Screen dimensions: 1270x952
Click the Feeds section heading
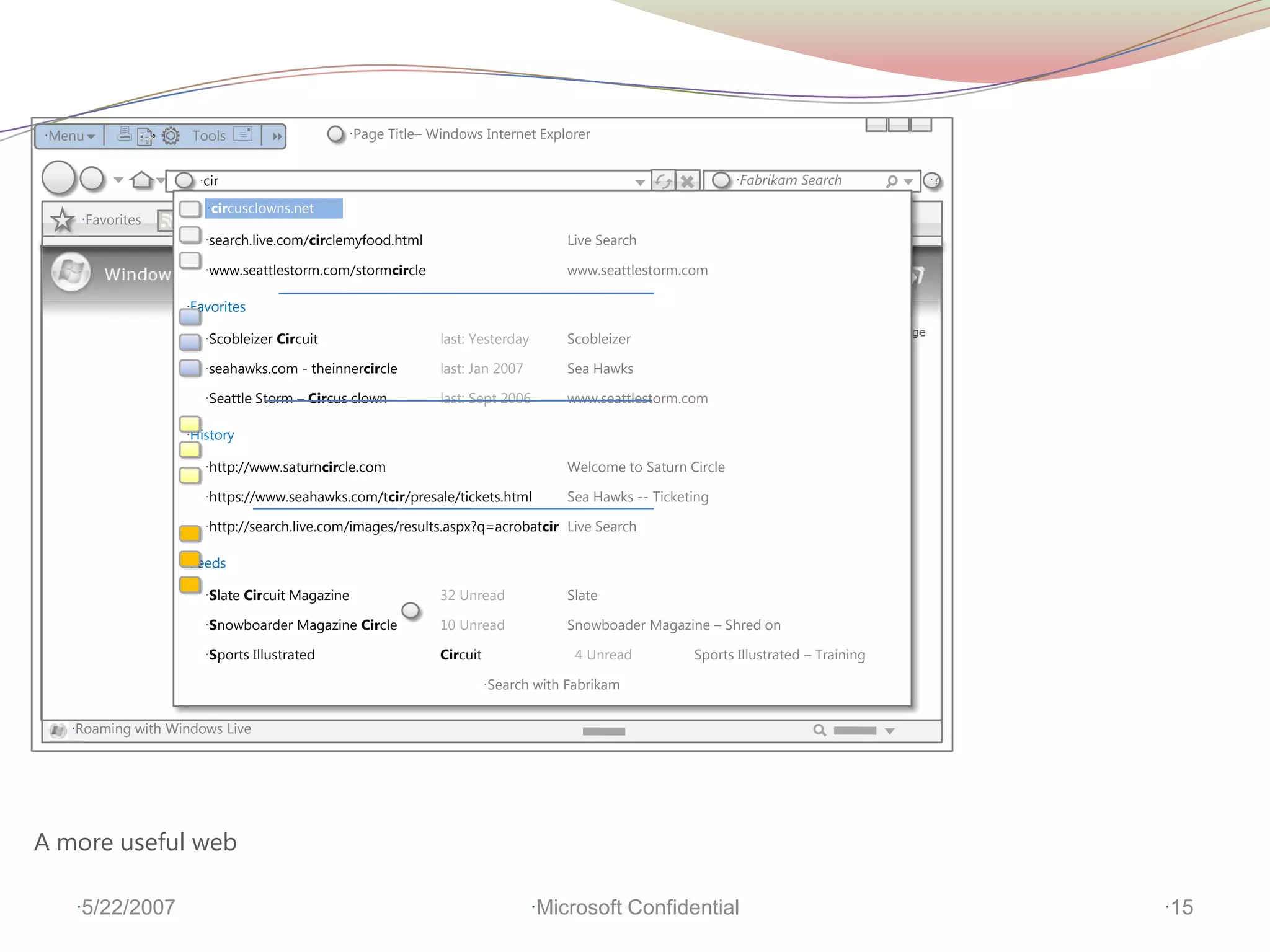(208, 563)
